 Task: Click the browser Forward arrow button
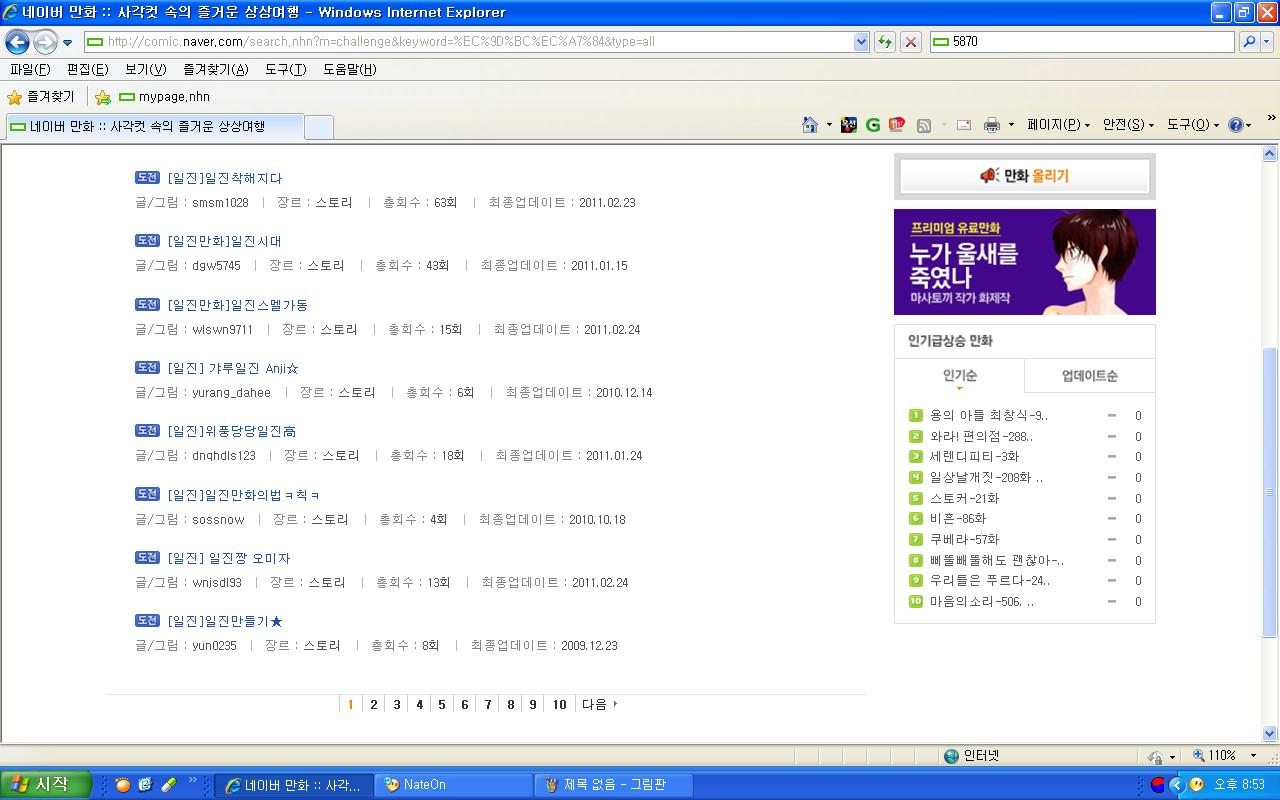point(45,42)
